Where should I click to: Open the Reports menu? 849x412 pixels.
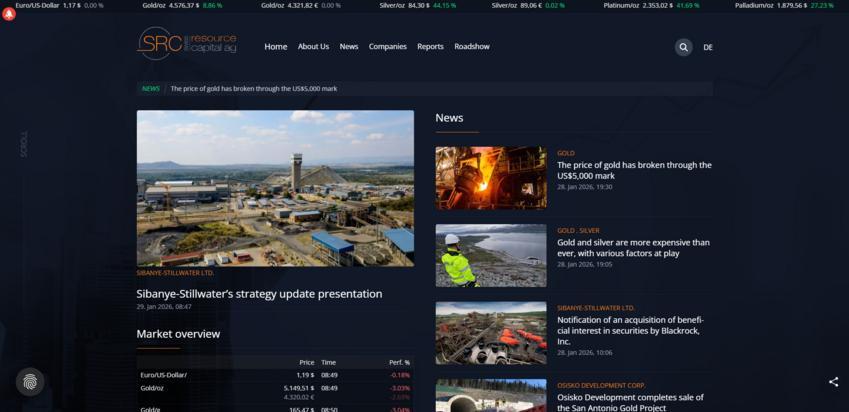430,47
